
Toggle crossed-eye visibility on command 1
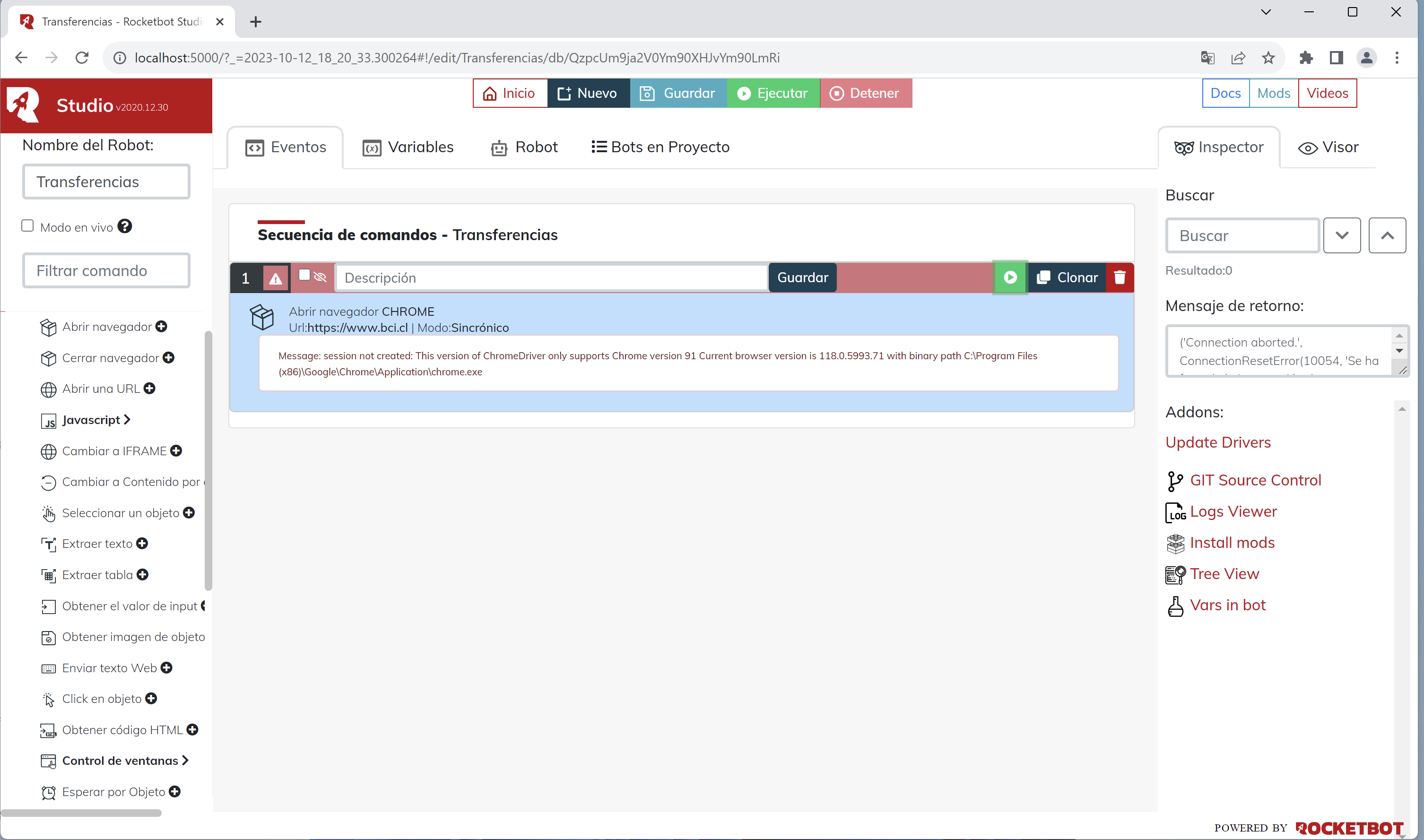tap(321, 277)
